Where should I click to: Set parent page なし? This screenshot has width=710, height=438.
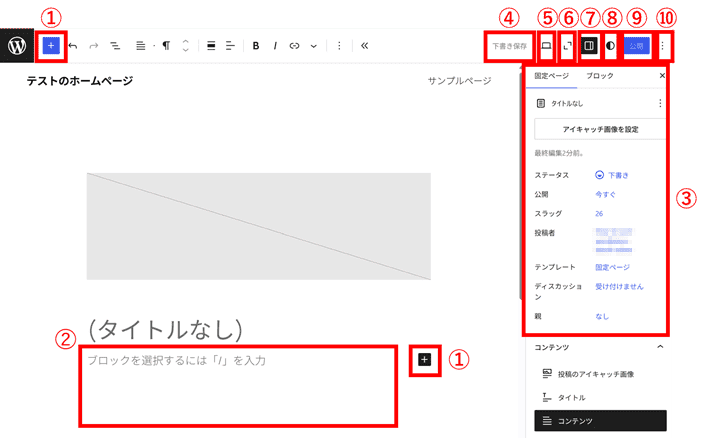[602, 316]
